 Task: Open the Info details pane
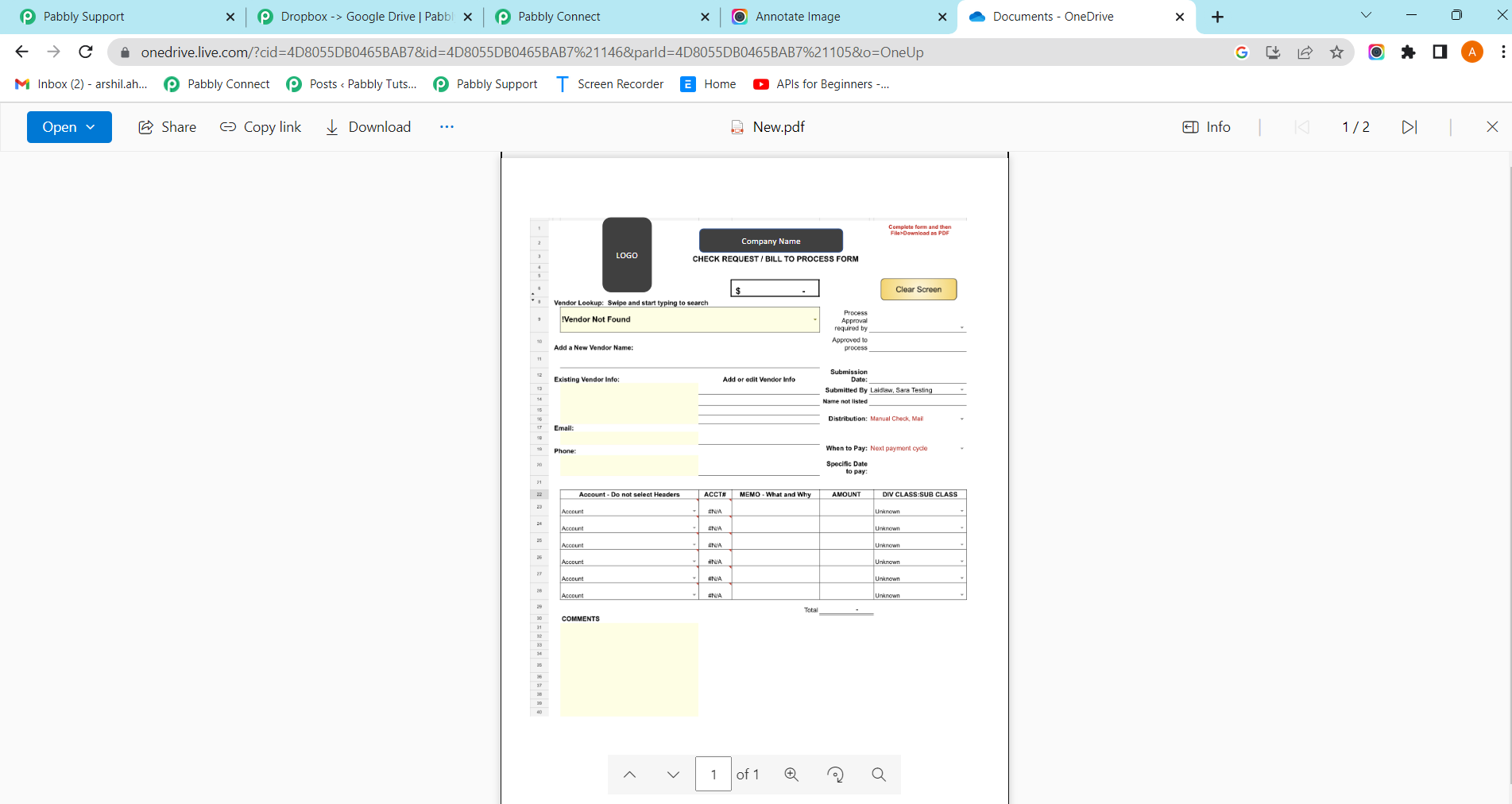[x=1206, y=127]
